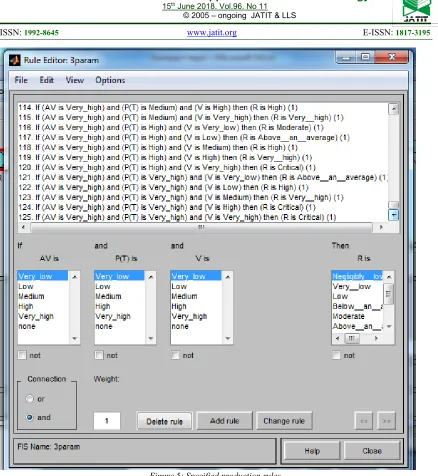Open the Edit menu
This screenshot has width=438, height=476.
click(x=47, y=80)
